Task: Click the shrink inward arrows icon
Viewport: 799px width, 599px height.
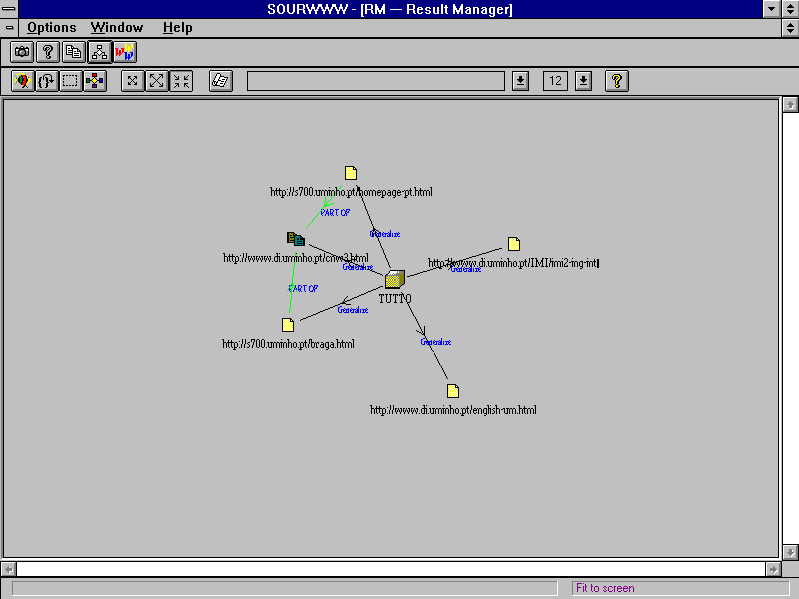Action: [x=181, y=81]
